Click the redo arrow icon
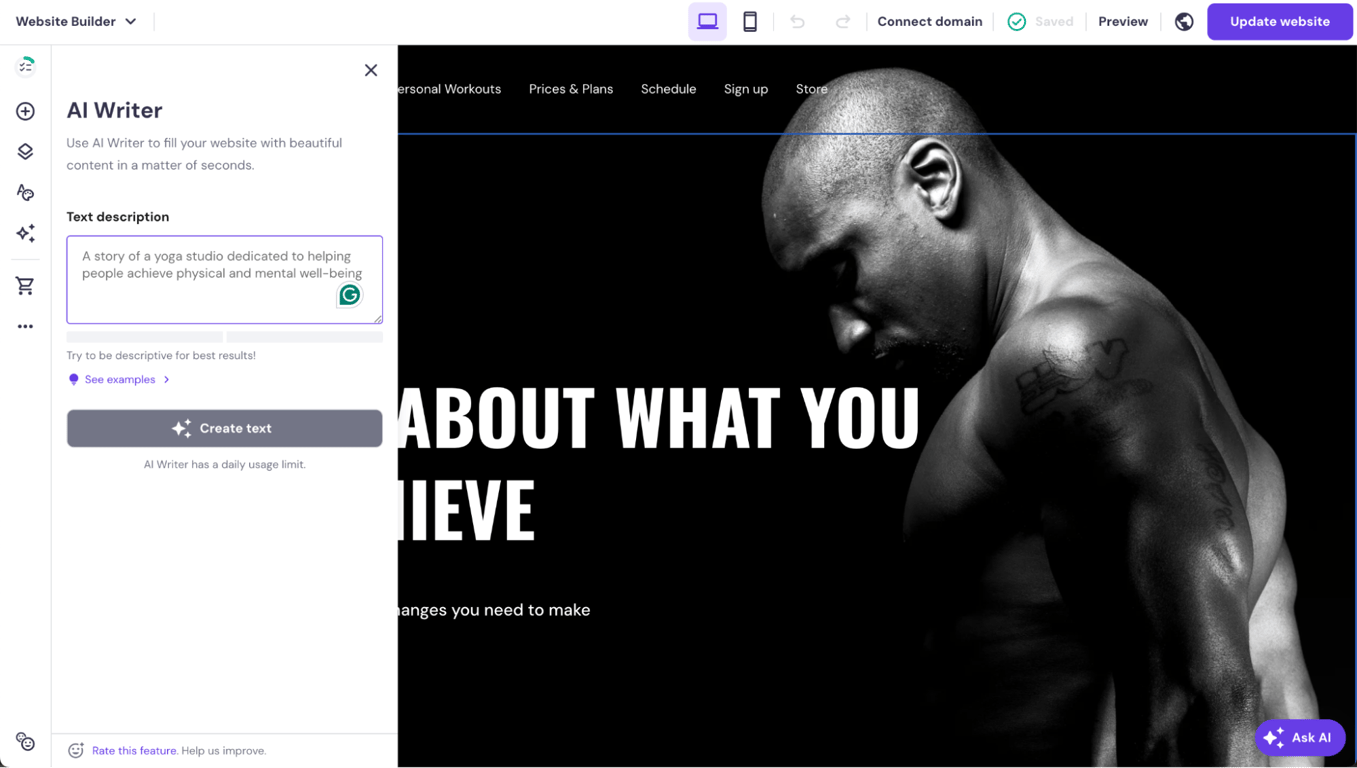Image resolution: width=1357 pixels, height=768 pixels. (843, 21)
